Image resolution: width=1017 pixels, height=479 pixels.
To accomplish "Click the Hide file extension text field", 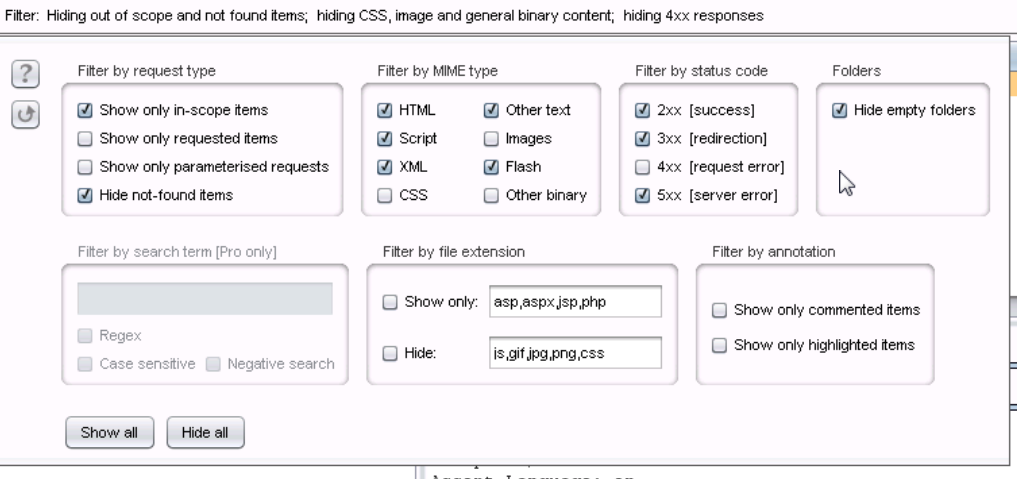I will click(x=575, y=353).
